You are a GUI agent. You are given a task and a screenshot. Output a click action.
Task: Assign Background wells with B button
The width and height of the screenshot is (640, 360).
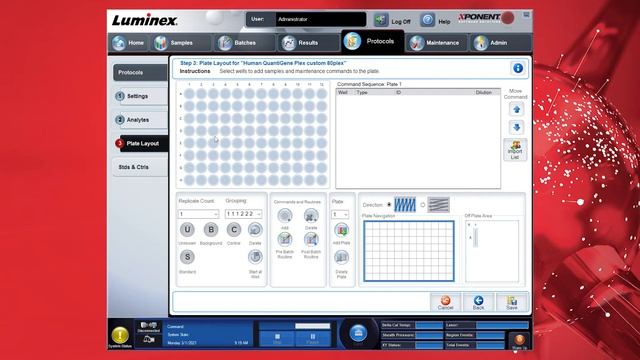pyautogui.click(x=211, y=229)
